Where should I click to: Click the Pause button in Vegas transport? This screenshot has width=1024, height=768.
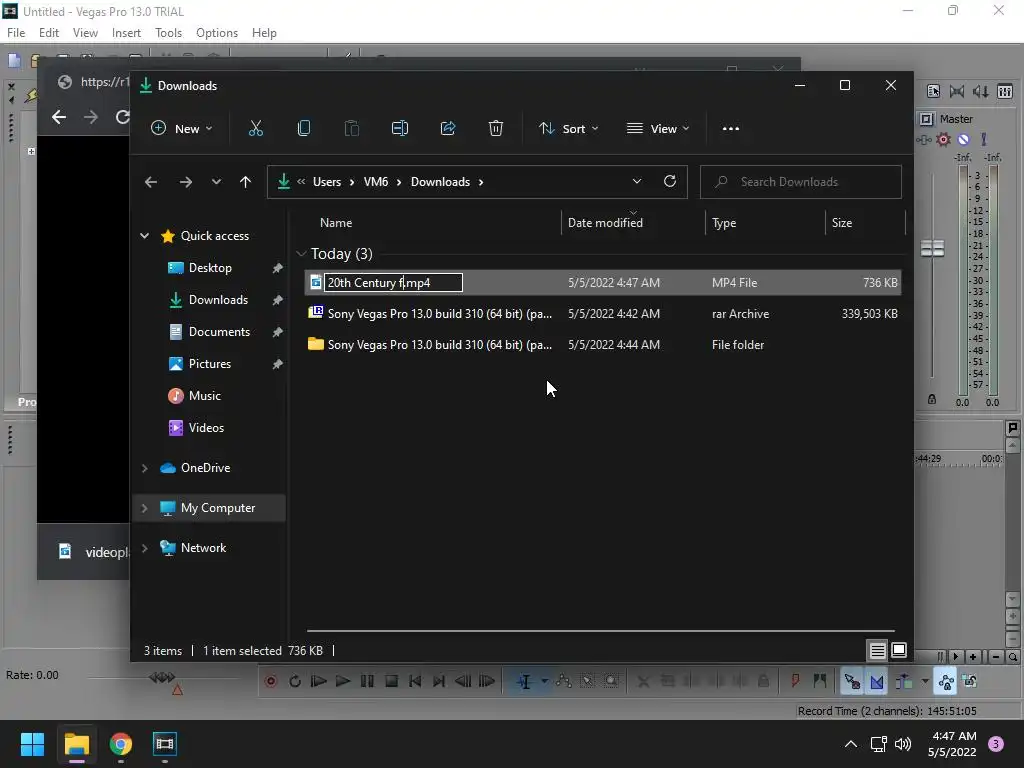[367, 682]
